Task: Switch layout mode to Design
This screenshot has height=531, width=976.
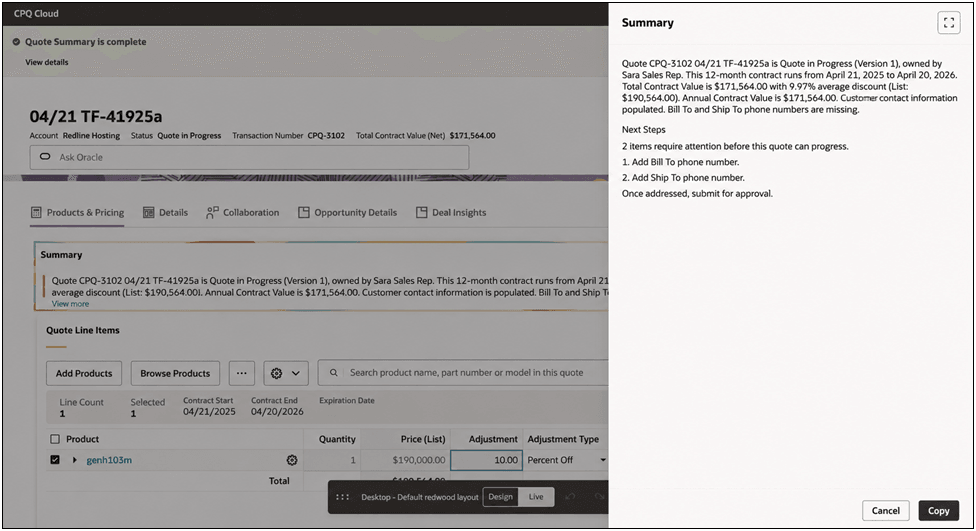Action: point(500,497)
